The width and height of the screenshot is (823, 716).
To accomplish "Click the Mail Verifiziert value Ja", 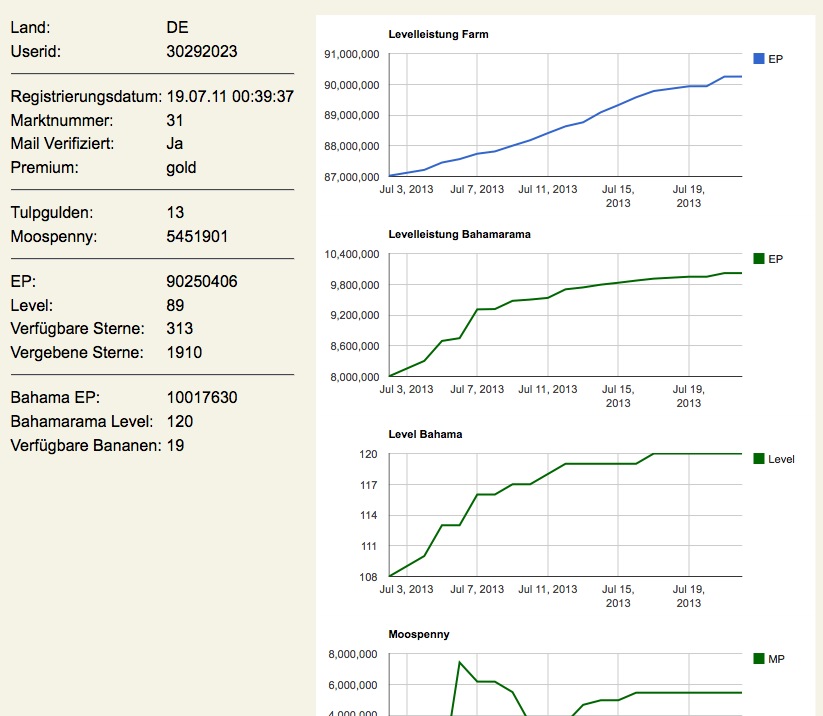I will [175, 144].
